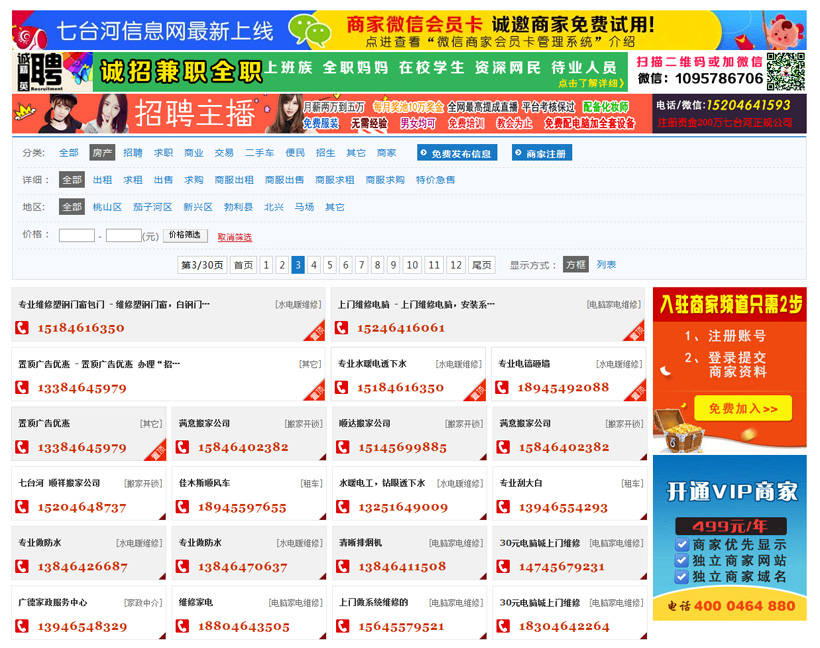Viewport: 820px width, 648px height.
Task: Click 免费加入 on merchant ad banner
Action: [743, 408]
